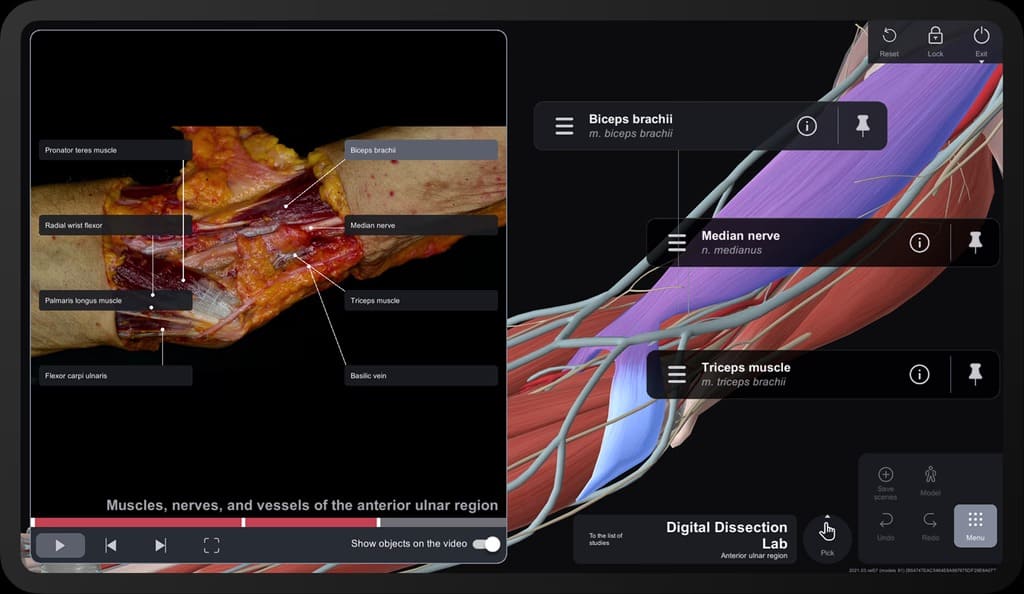The height and width of the screenshot is (594, 1024).
Task: Play the dissection video
Action: click(x=59, y=545)
